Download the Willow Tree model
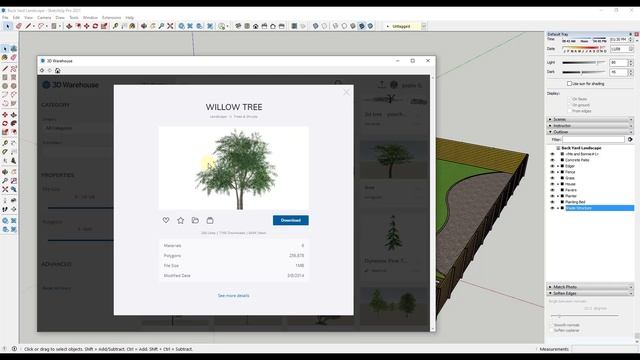Image resolution: width=640 pixels, height=360 pixels. coord(291,220)
